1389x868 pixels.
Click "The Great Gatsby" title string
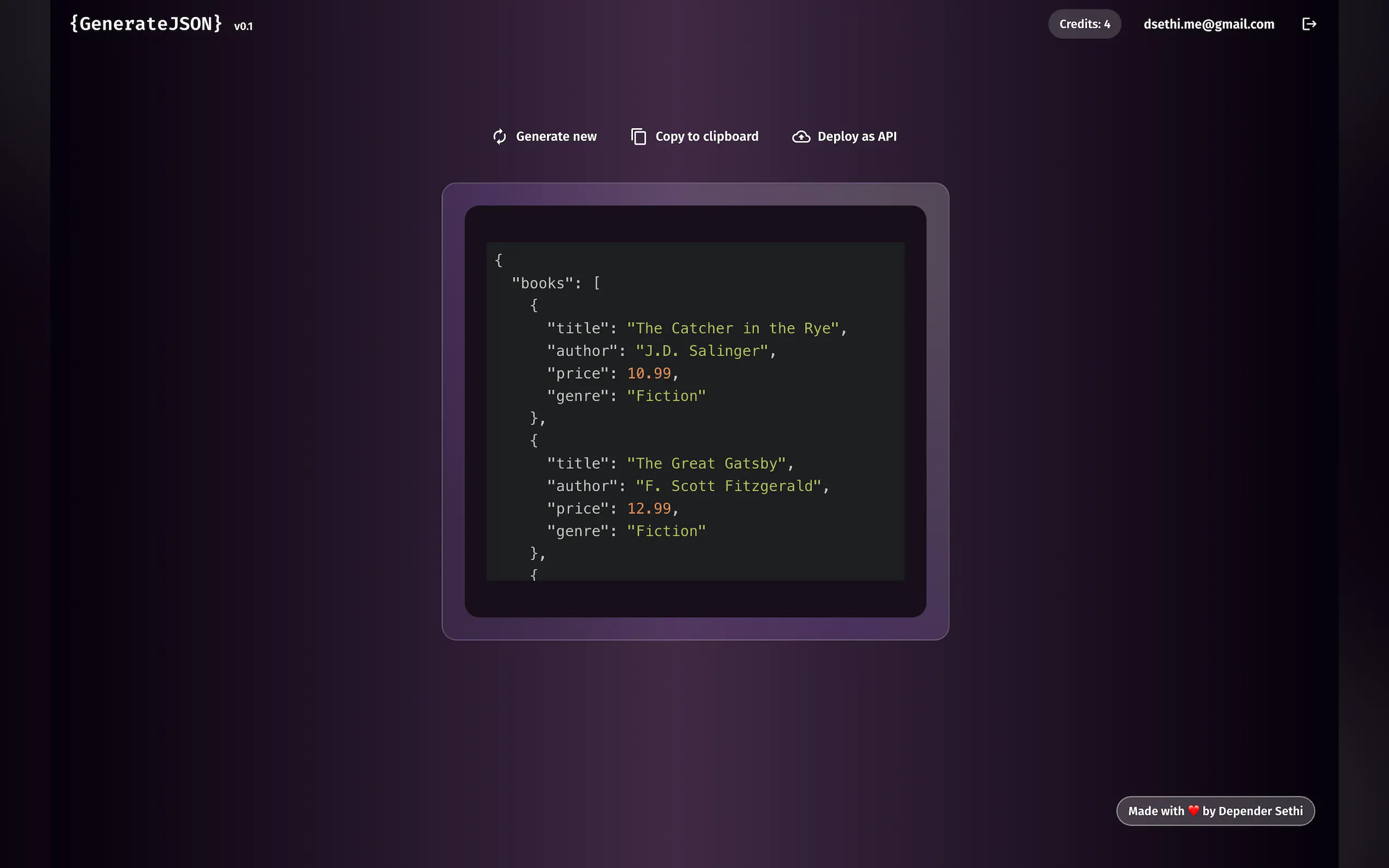click(705, 464)
